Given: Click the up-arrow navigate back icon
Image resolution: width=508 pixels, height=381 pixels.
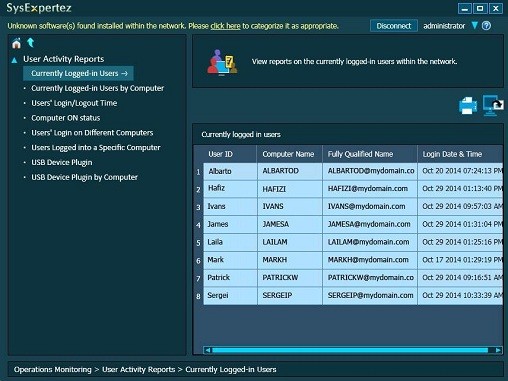Looking at the screenshot, I should click(x=31, y=43).
